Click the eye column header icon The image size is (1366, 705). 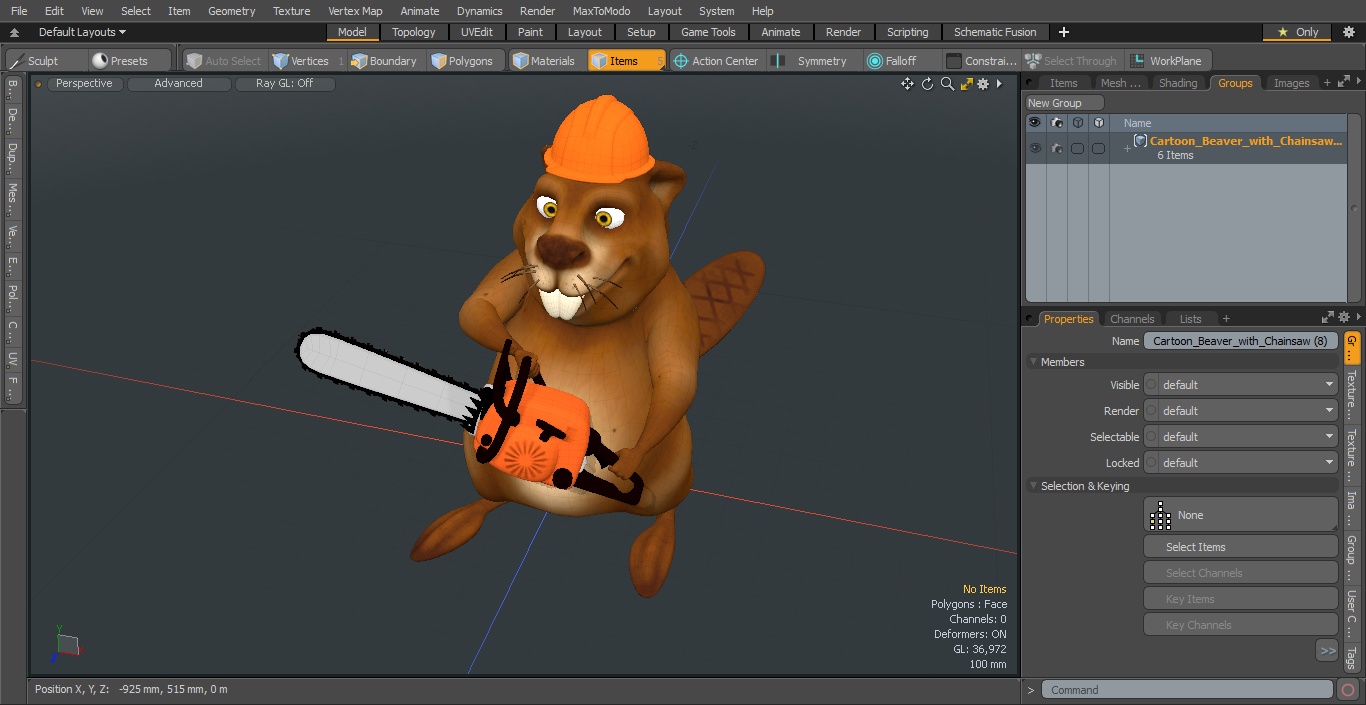tap(1035, 122)
